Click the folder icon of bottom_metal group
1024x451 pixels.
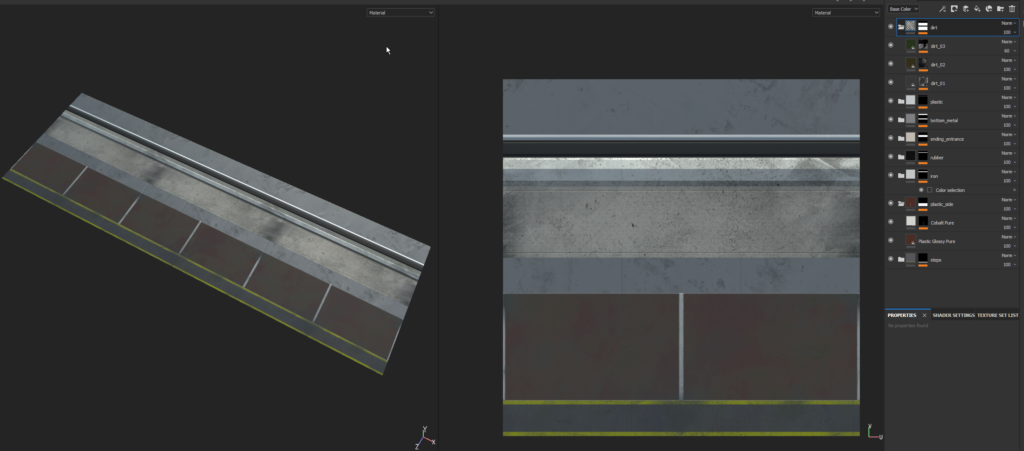point(901,120)
